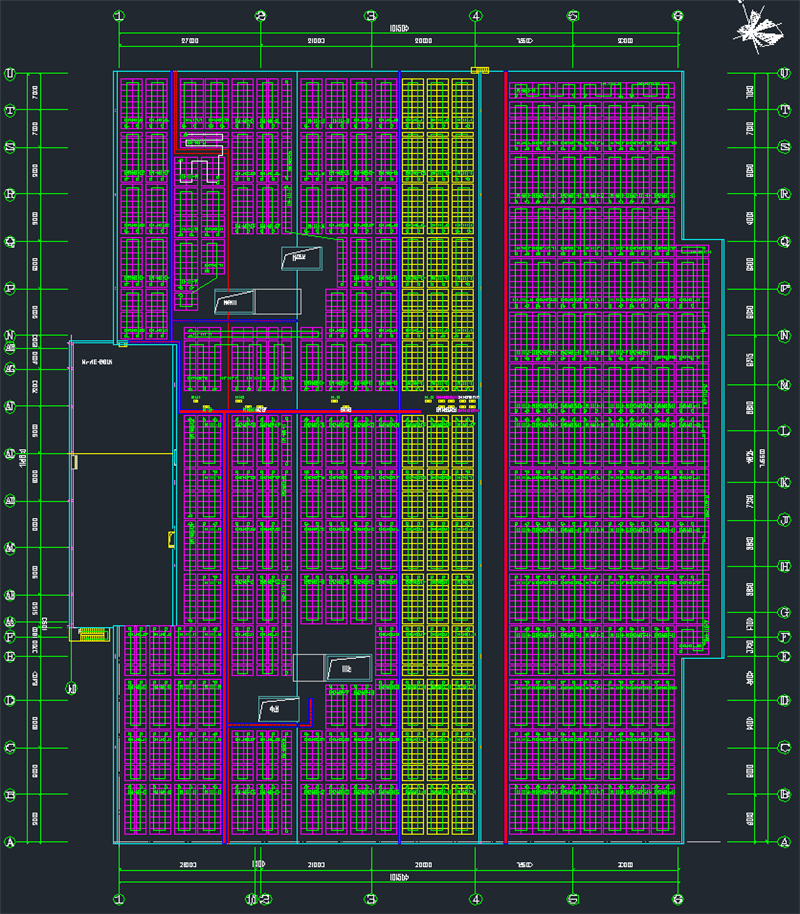800x914 pixels.
Task: Click grid bubble 5 on the bottom axis
Action: point(573,898)
